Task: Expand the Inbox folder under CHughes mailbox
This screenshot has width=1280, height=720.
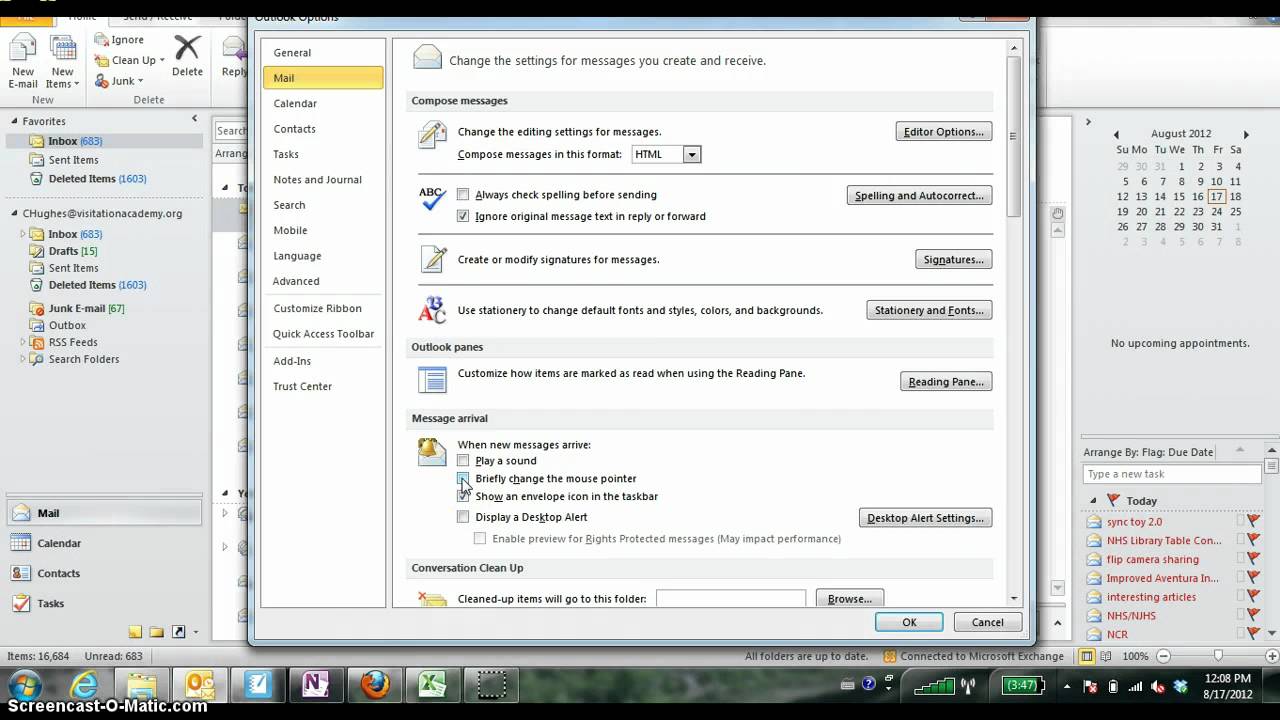Action: pos(24,234)
